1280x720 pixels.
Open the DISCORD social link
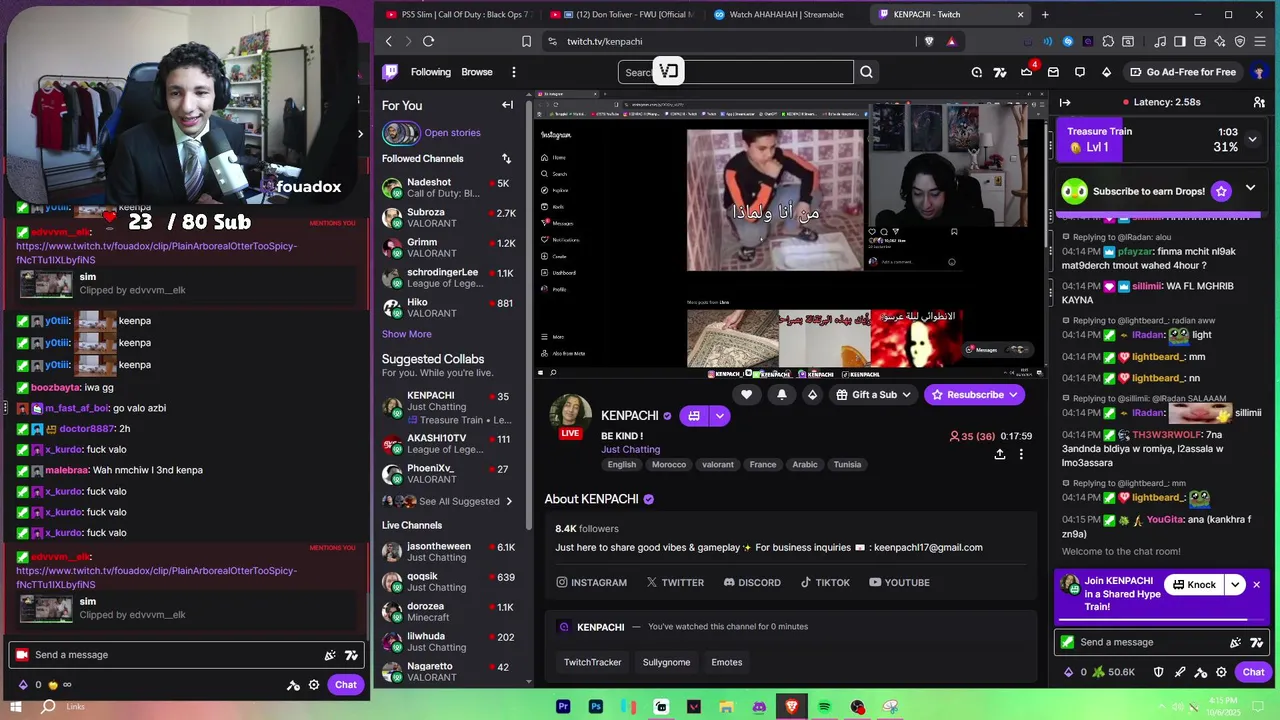[752, 583]
